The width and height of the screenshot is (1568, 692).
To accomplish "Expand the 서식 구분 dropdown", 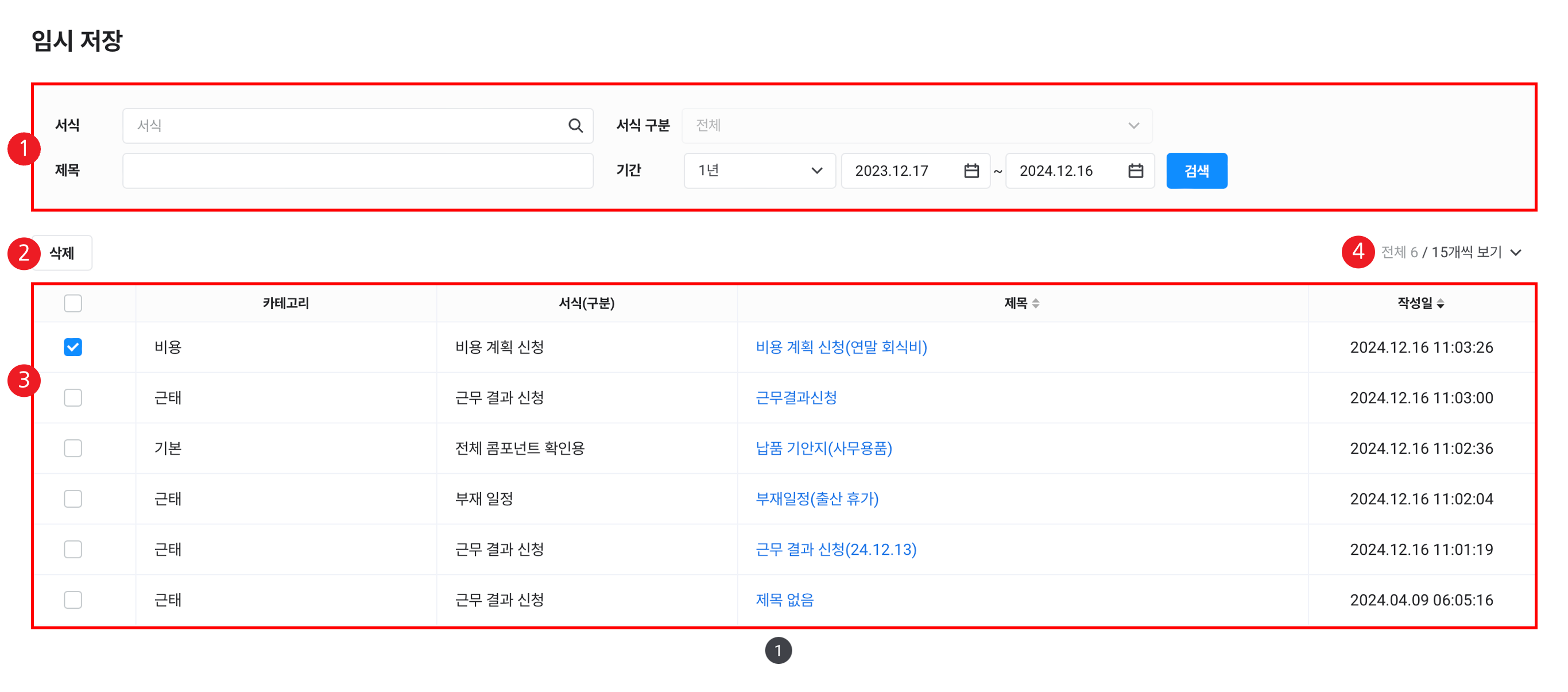I will (916, 125).
